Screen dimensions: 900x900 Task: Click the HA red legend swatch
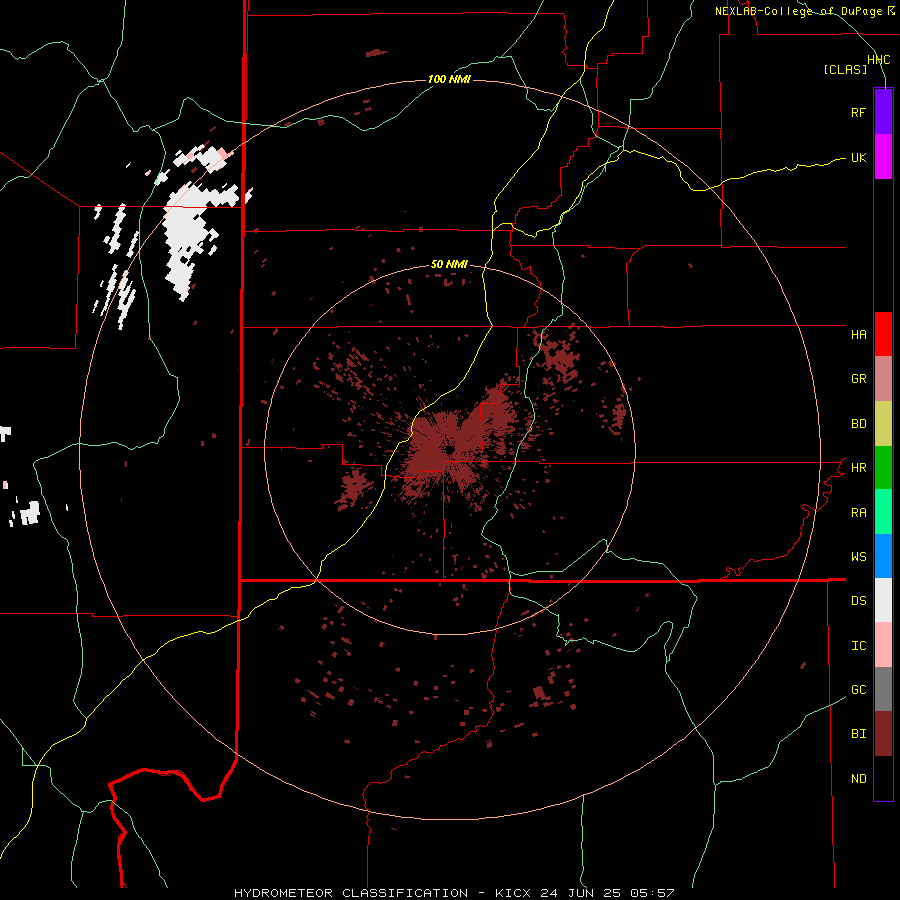pos(883,334)
